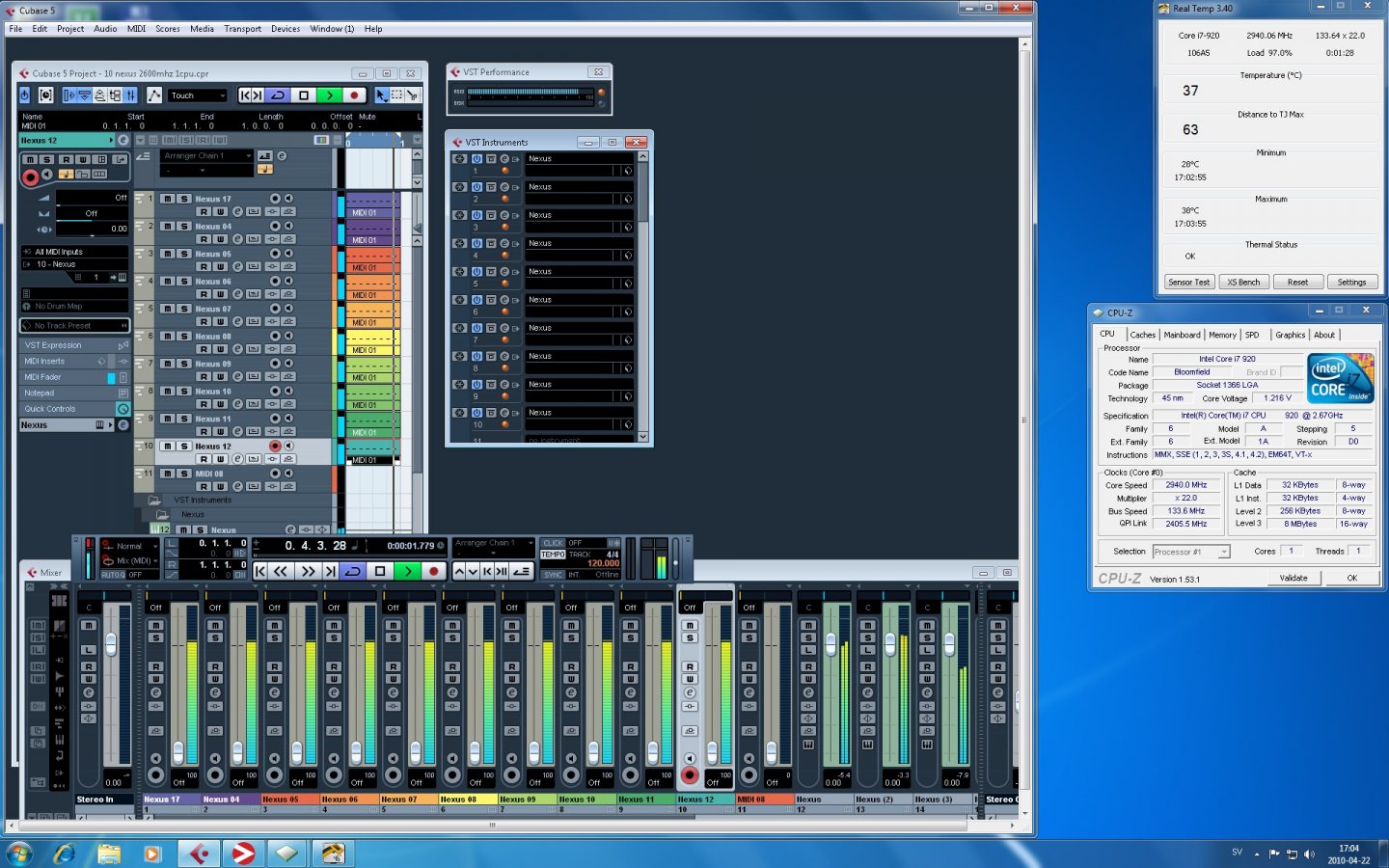The width and height of the screenshot is (1389, 868).
Task: Open Mix (MIDI) cycle record mode dropdown
Action: 130,560
